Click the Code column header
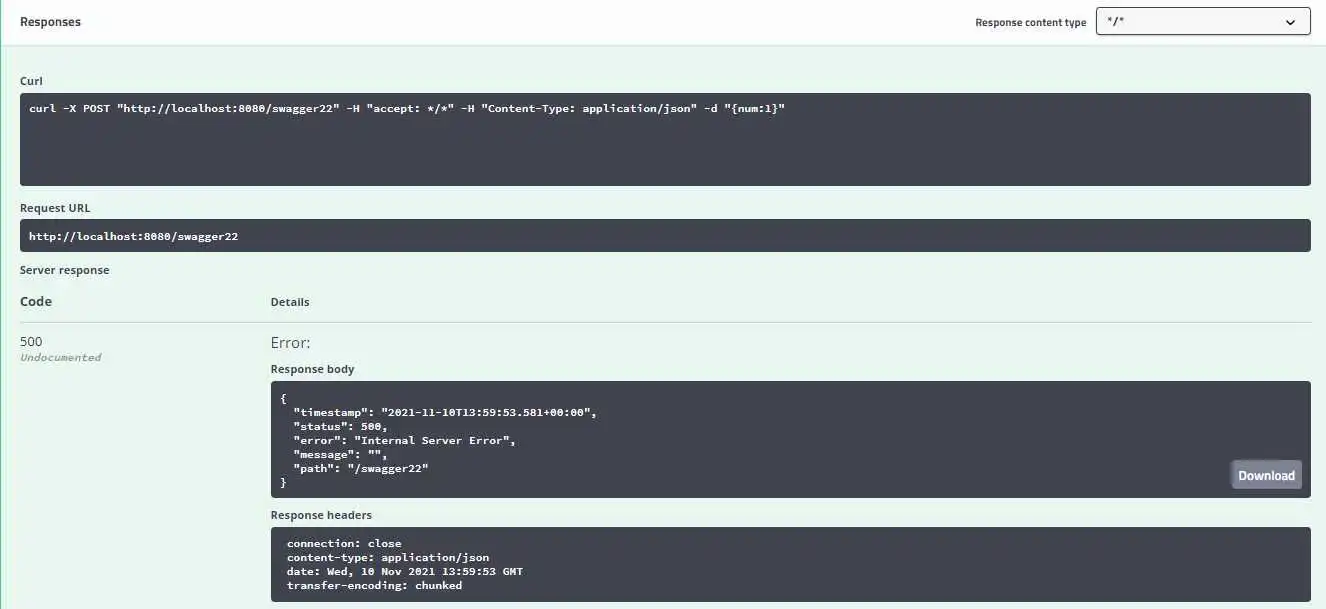The height and width of the screenshot is (609, 1326). (x=36, y=301)
